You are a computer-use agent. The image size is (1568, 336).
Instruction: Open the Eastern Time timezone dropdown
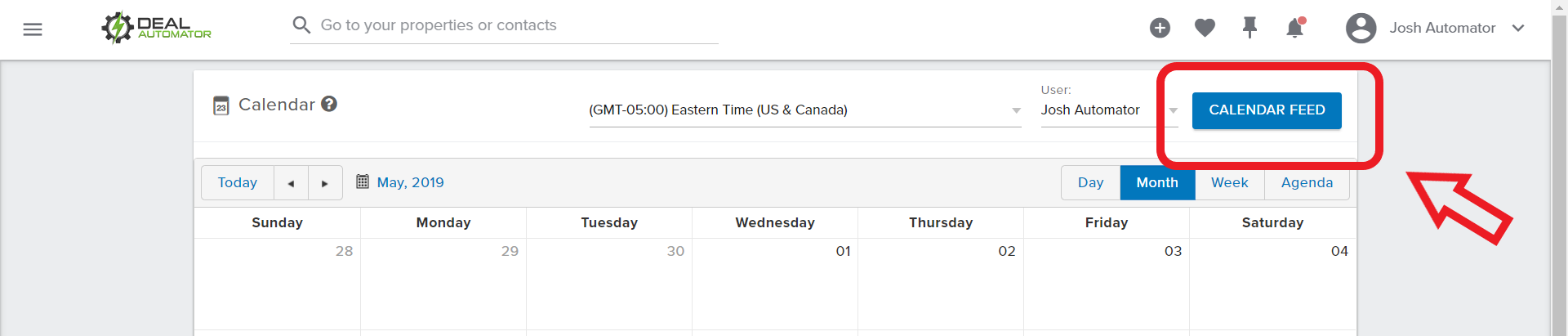[805, 110]
